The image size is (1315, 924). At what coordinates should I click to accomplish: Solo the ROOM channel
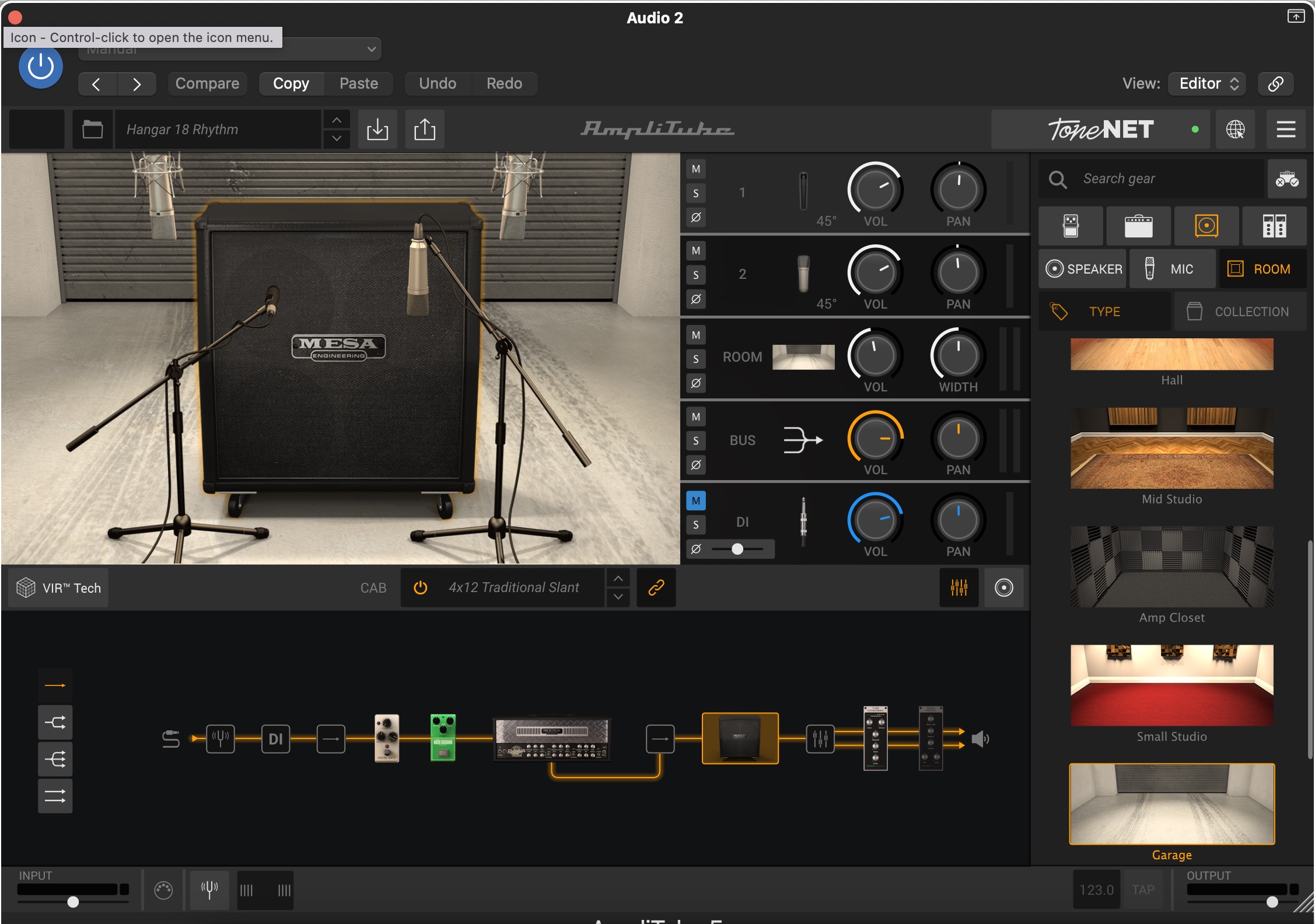click(x=695, y=359)
